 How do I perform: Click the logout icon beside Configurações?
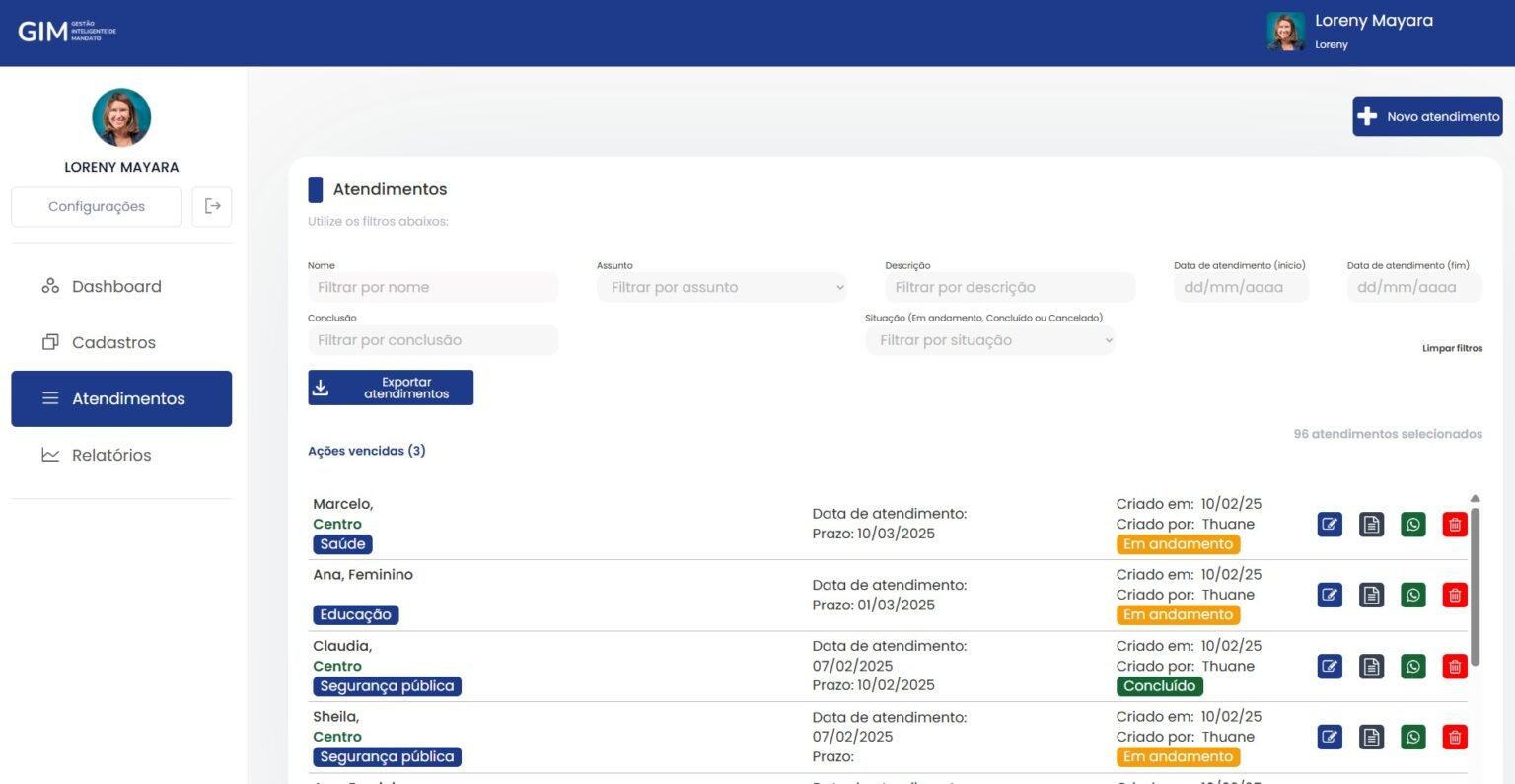tap(212, 206)
